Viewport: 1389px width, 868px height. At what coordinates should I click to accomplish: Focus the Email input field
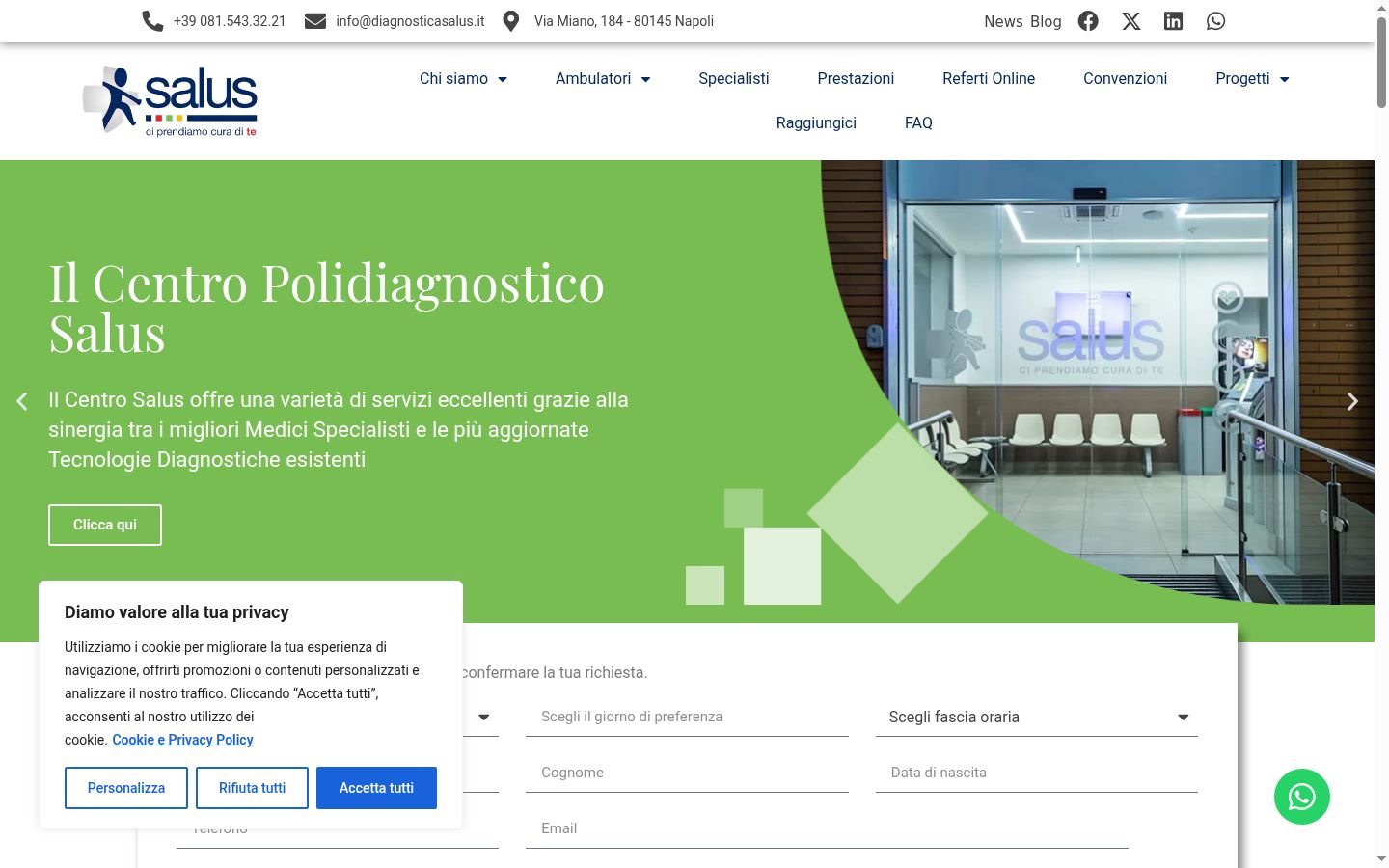(x=827, y=828)
